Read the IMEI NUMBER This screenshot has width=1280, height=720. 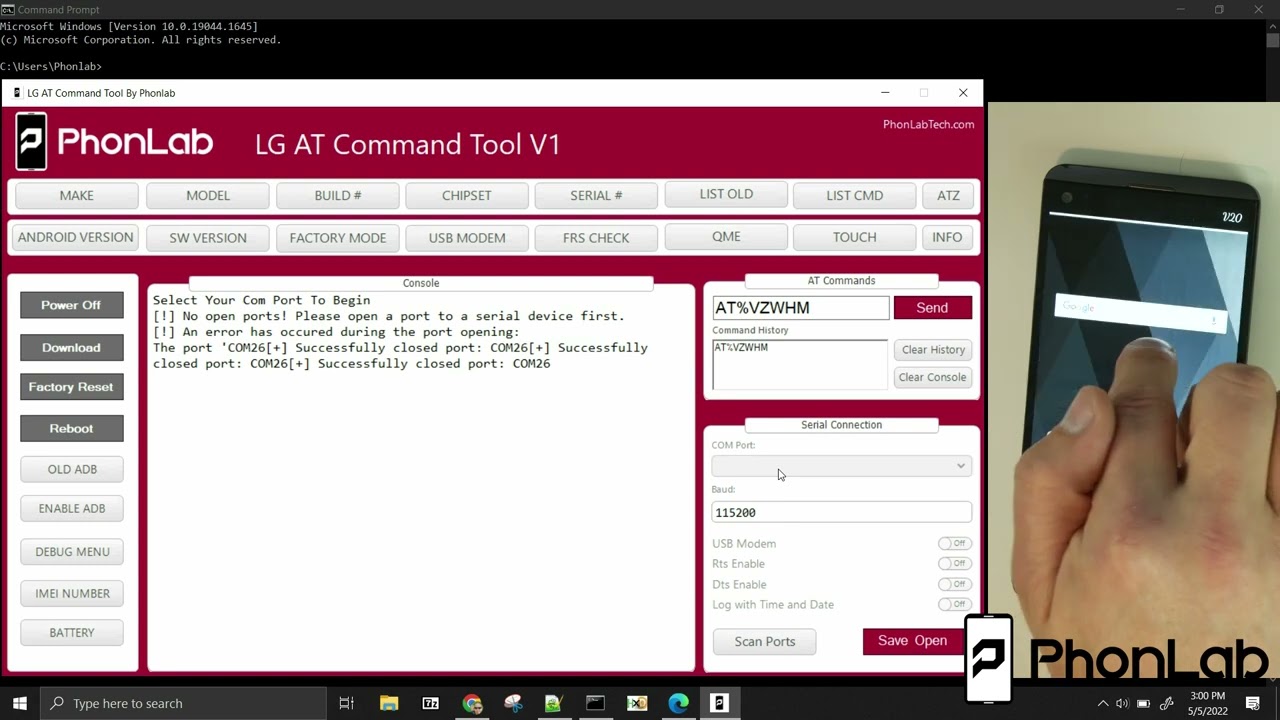pos(72,593)
